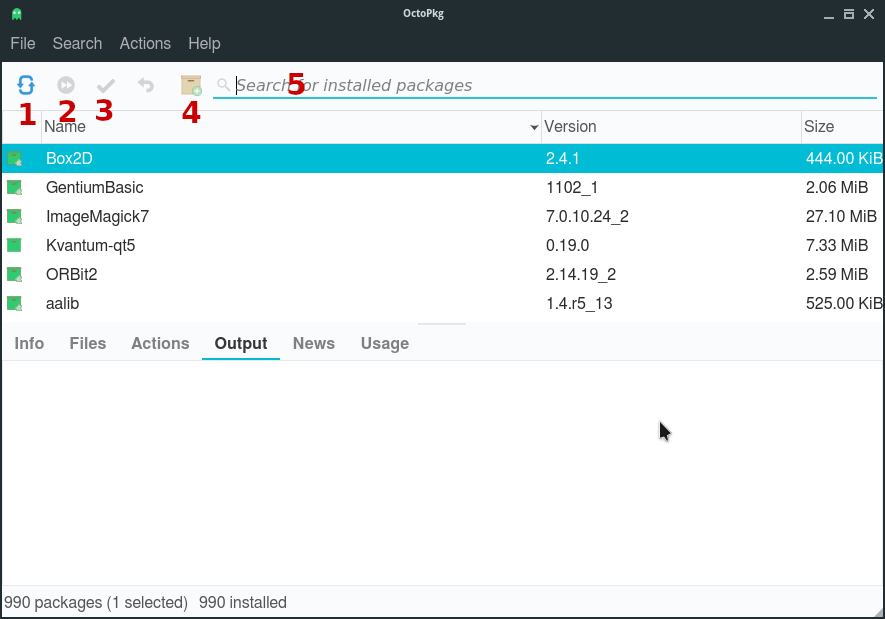This screenshot has height=619, width=885.
Task: Open the Search menu
Action: coord(77,43)
